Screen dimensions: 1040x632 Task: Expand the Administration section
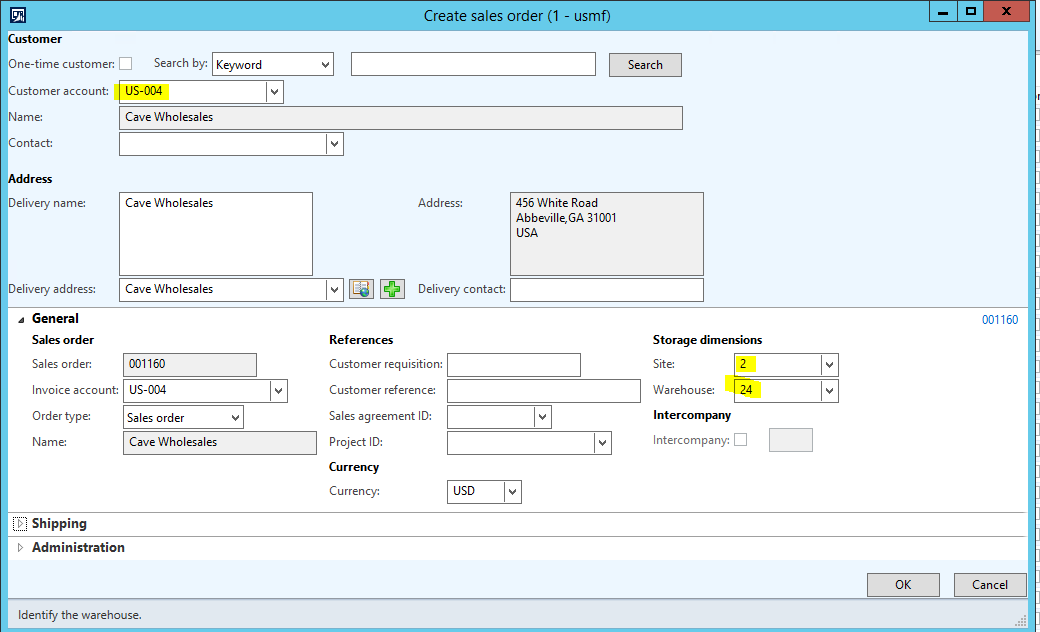pos(21,548)
